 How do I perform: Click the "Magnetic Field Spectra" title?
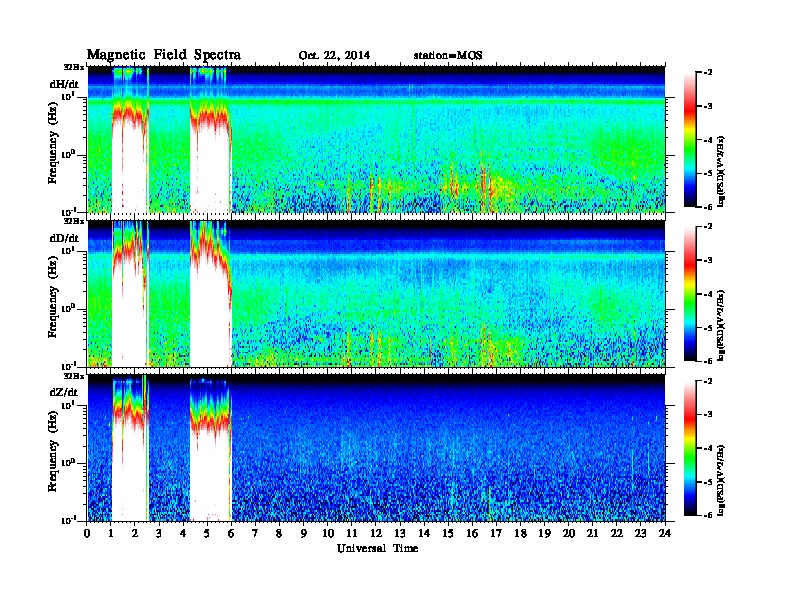click(x=164, y=55)
